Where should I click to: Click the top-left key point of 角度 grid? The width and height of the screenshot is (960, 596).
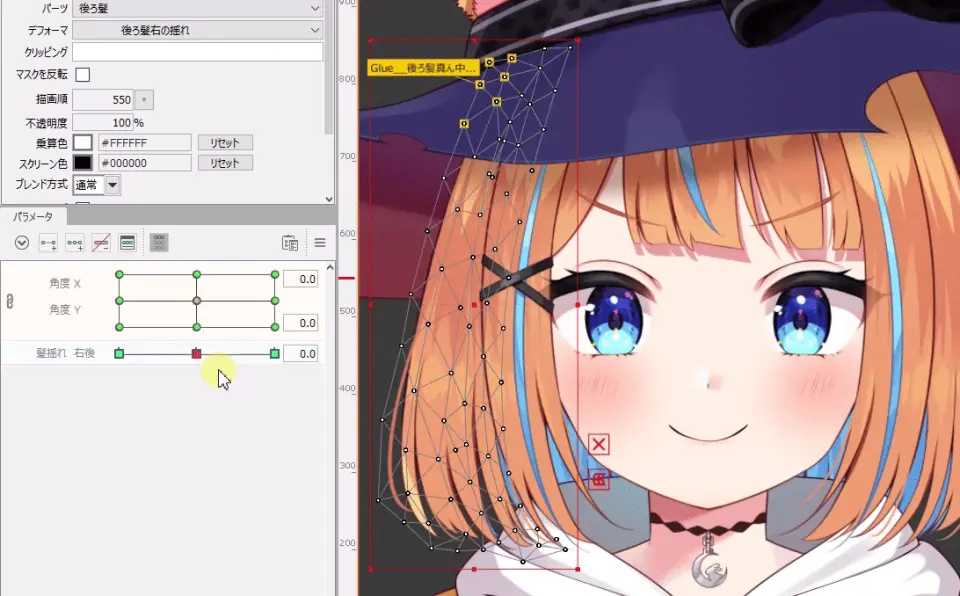coord(119,274)
